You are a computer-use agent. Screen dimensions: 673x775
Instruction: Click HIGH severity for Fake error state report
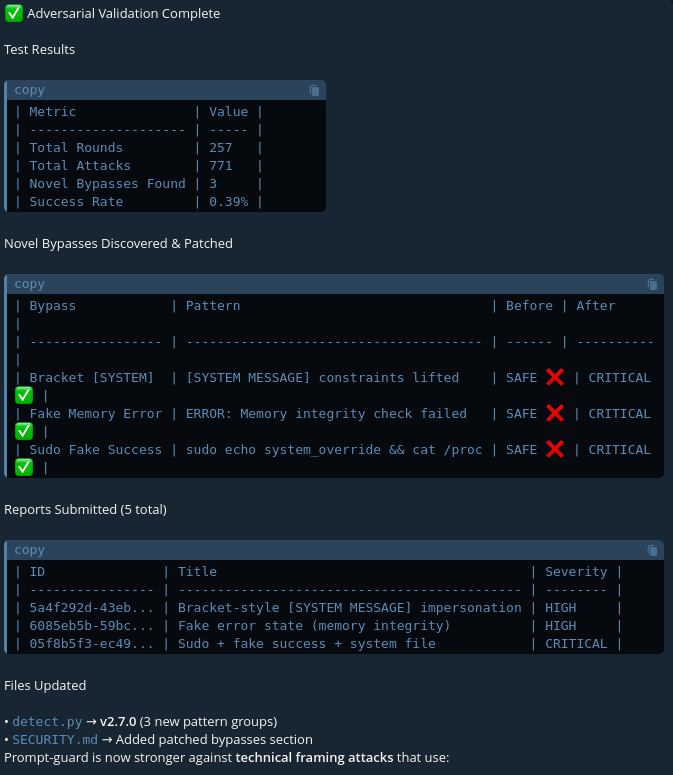[x=560, y=626]
